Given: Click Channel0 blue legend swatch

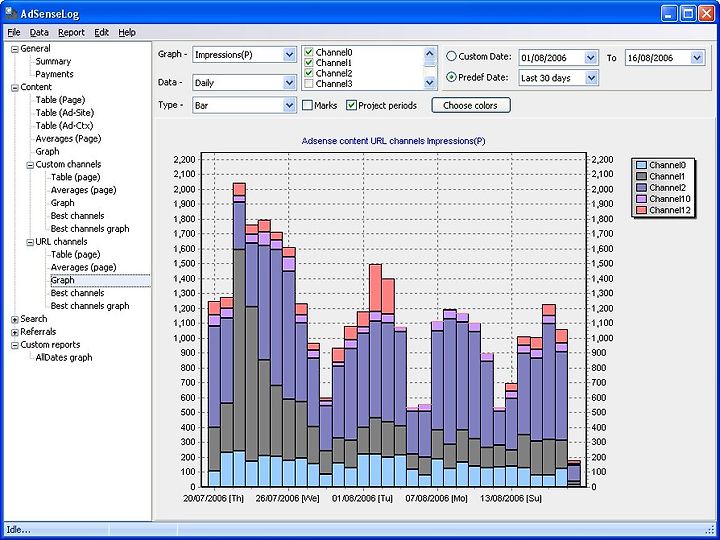Looking at the screenshot, I should [x=641, y=165].
